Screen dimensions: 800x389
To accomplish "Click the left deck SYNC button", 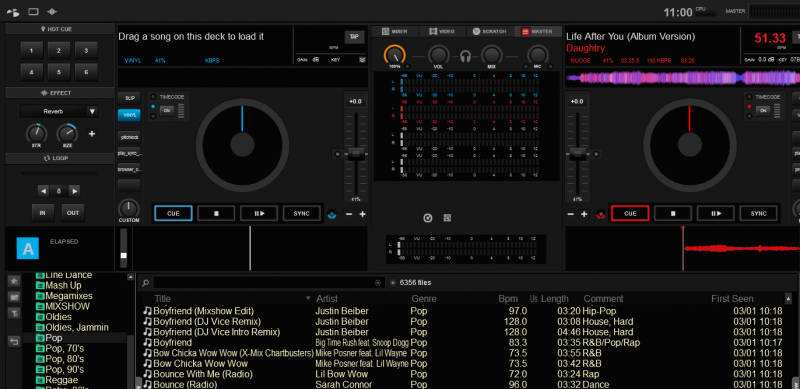I will pos(302,213).
